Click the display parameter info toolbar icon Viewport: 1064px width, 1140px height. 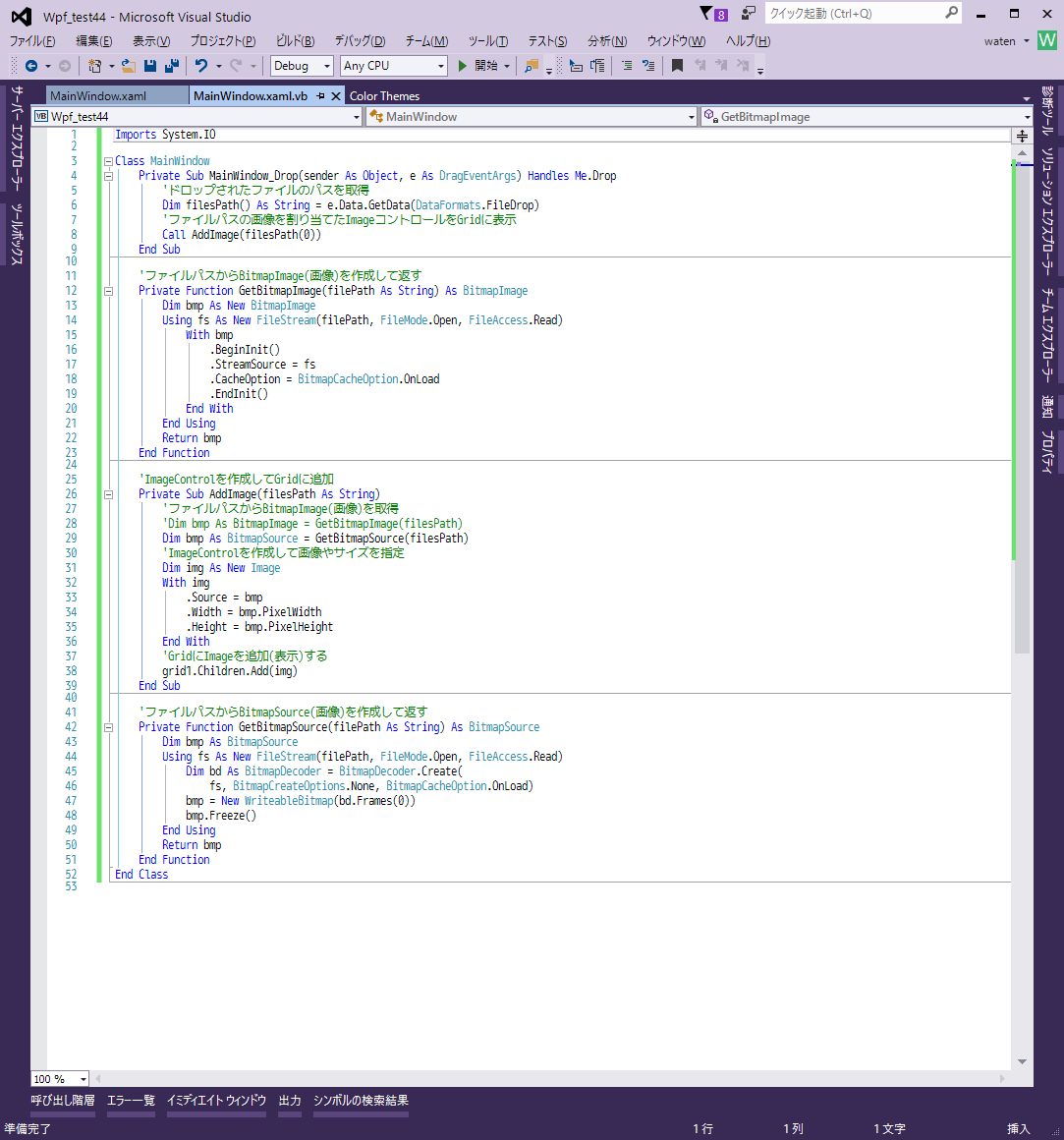(597, 66)
